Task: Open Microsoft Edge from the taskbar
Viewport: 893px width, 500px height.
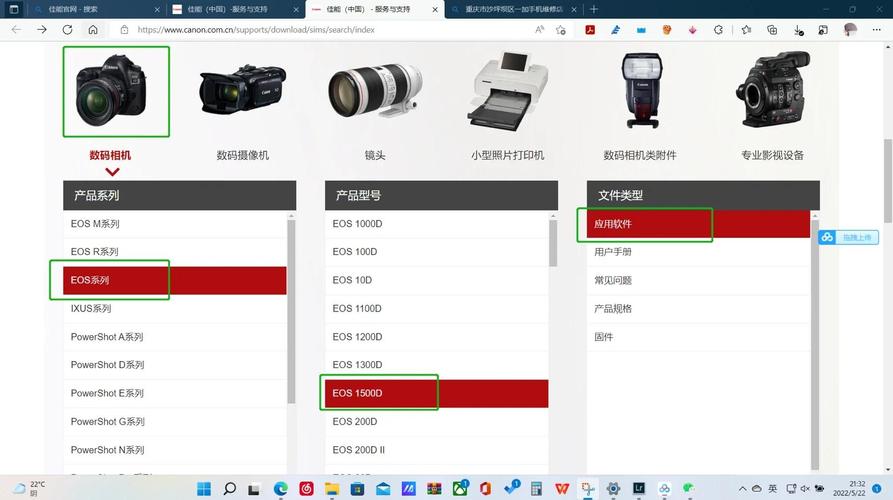Action: 280,489
